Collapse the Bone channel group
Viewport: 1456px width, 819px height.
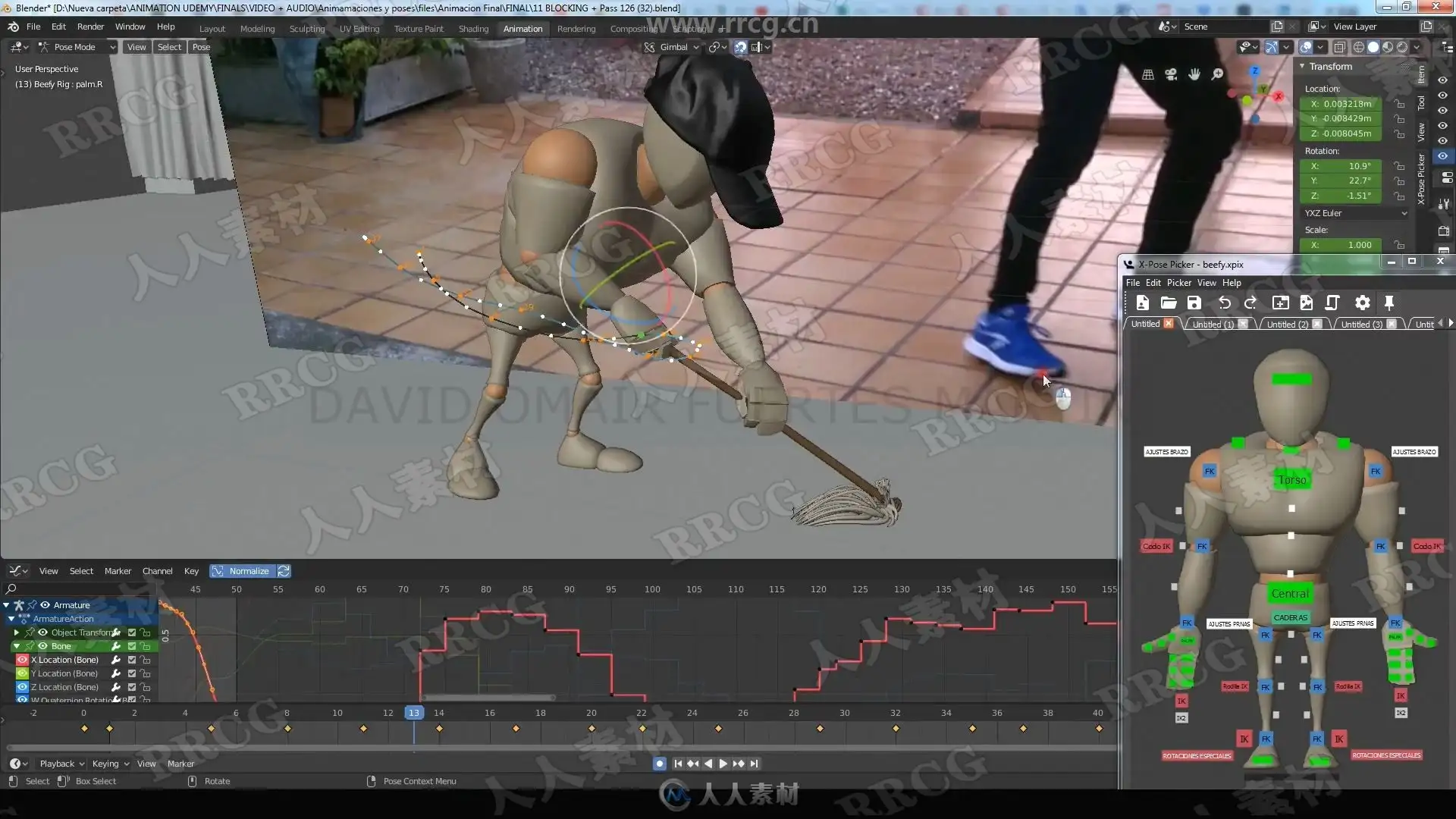pyautogui.click(x=16, y=646)
